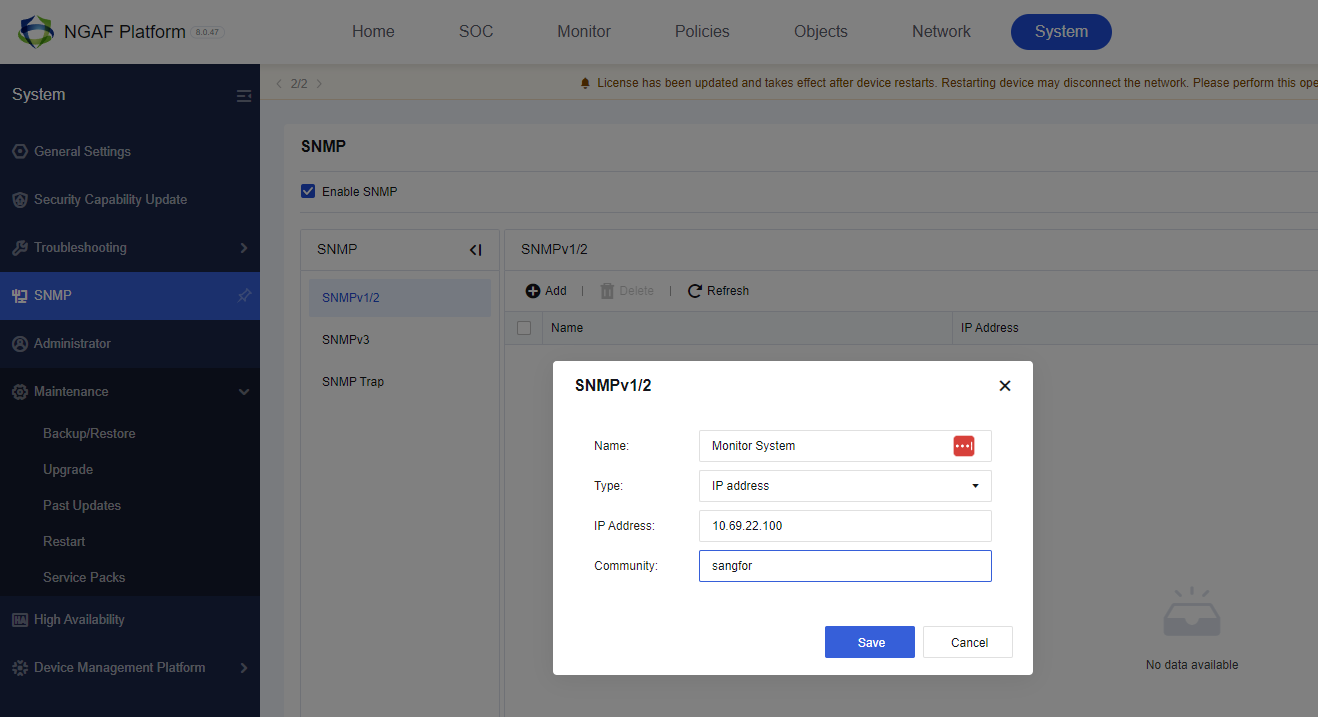Go to next notification arrow
This screenshot has width=1318, height=717.
pos(319,84)
